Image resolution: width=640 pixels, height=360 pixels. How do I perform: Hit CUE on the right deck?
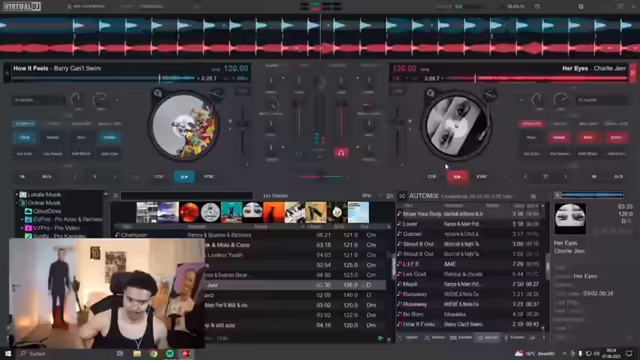pyautogui.click(x=432, y=177)
